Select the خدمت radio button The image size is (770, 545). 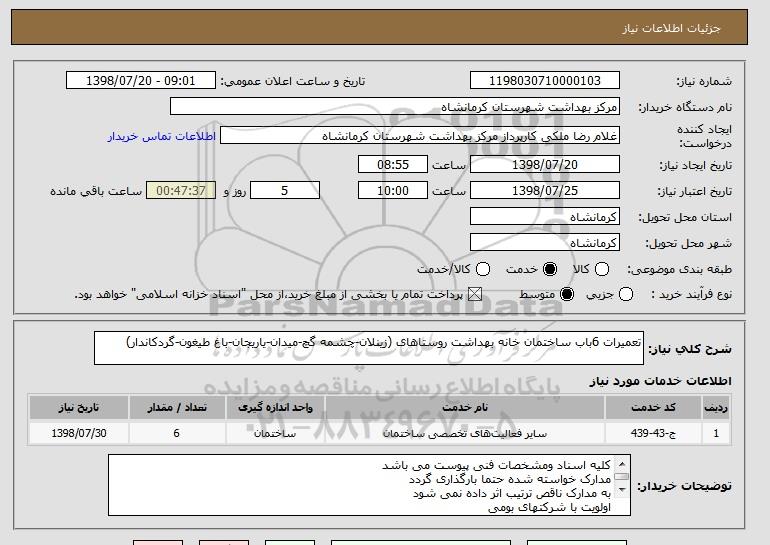[550, 269]
